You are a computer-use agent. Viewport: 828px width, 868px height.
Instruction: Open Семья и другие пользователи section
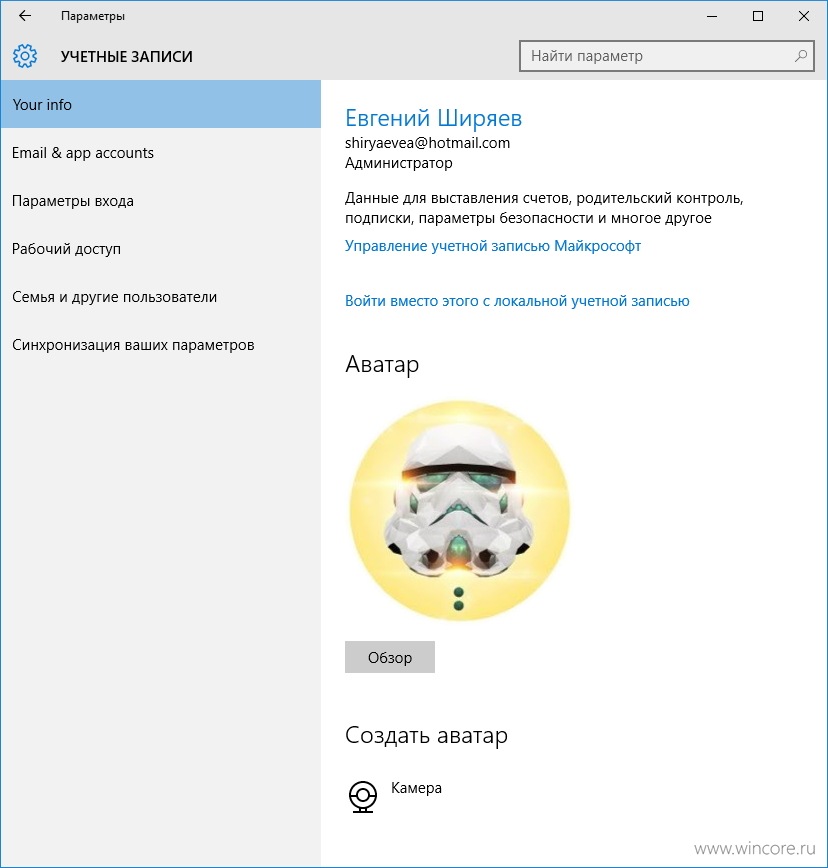[161, 297]
